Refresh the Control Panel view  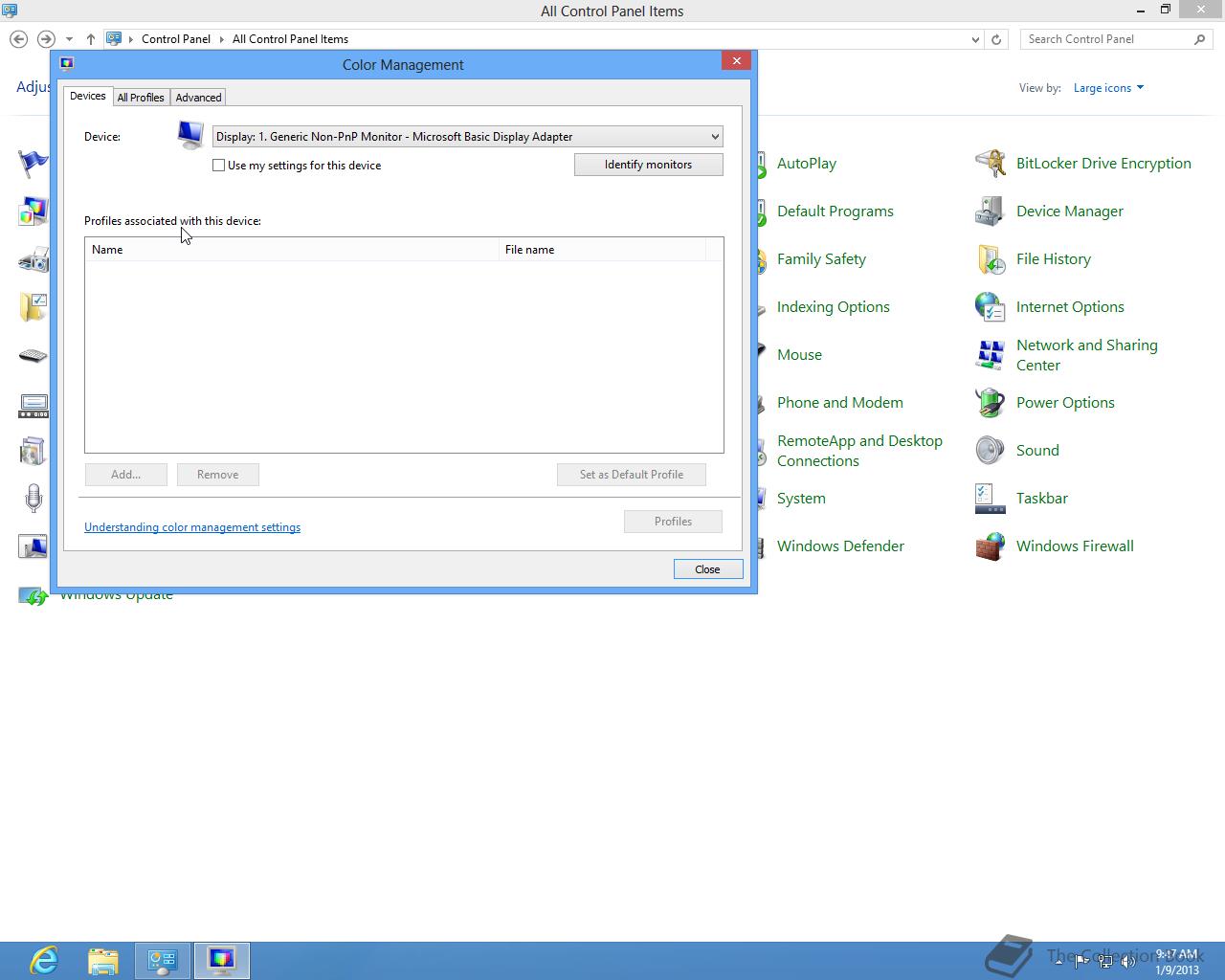tap(996, 39)
